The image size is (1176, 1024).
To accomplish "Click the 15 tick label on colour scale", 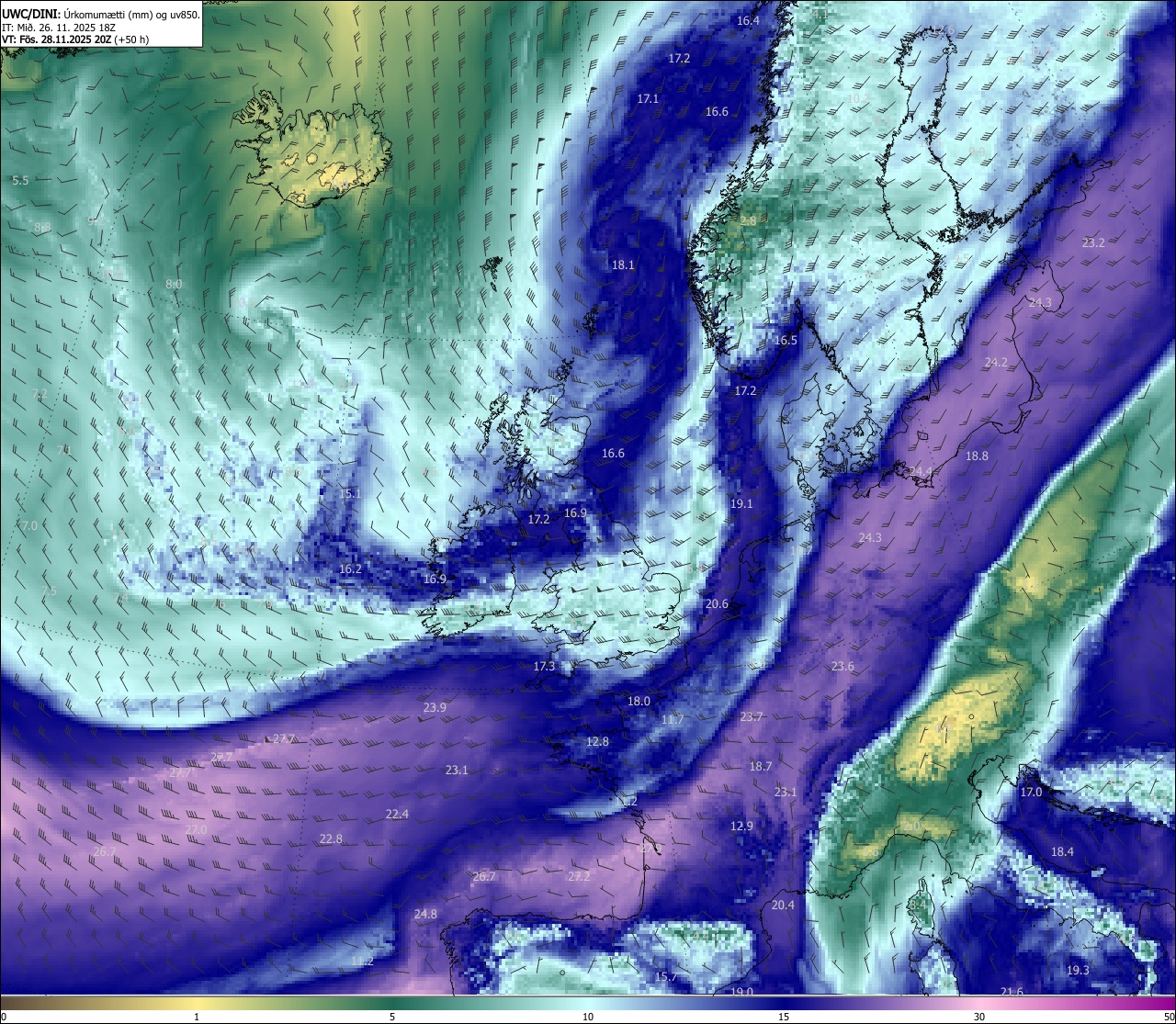I will pyautogui.click(x=784, y=1017).
